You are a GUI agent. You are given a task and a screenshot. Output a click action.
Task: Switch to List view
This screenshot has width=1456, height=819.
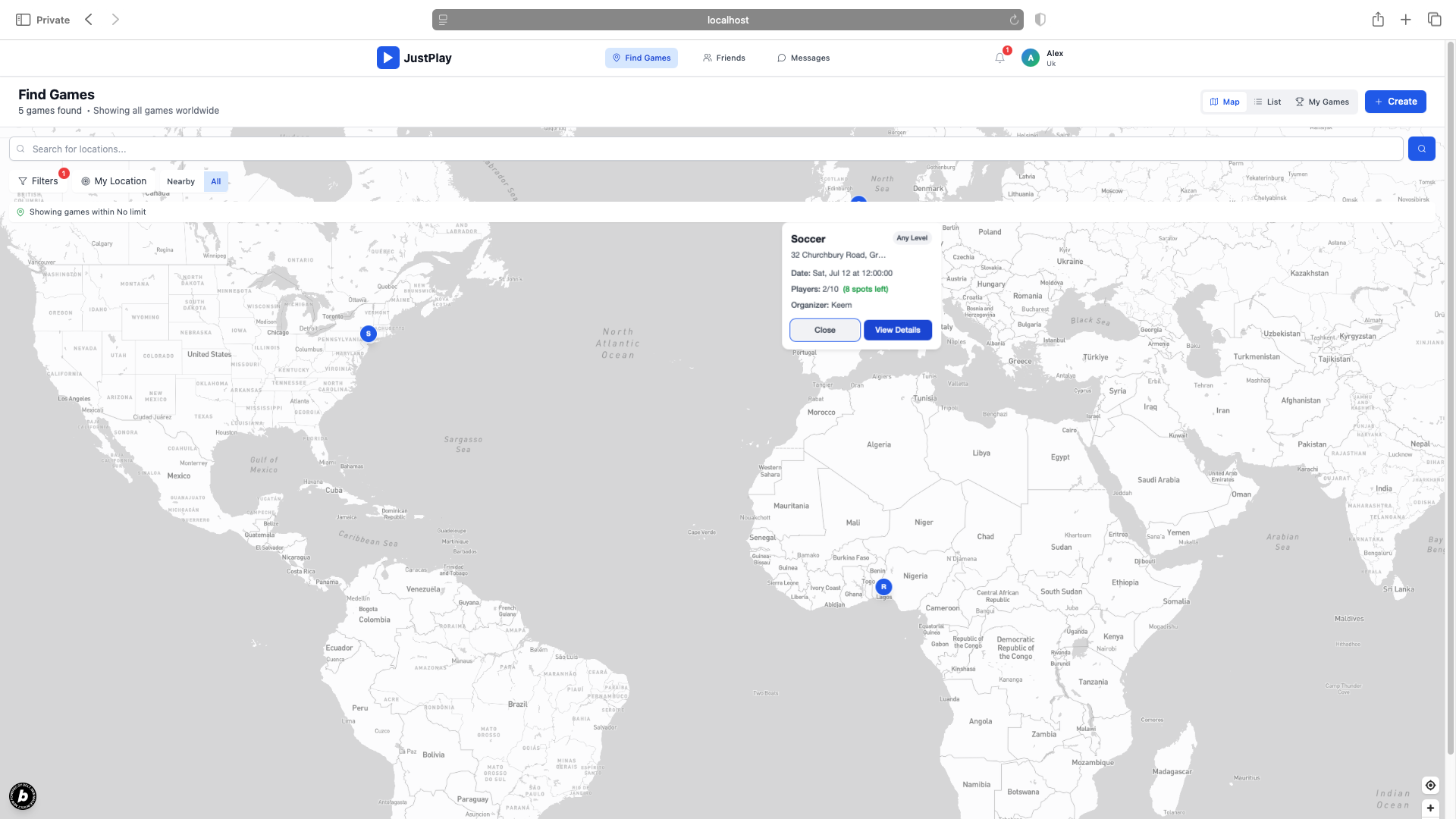(1267, 102)
